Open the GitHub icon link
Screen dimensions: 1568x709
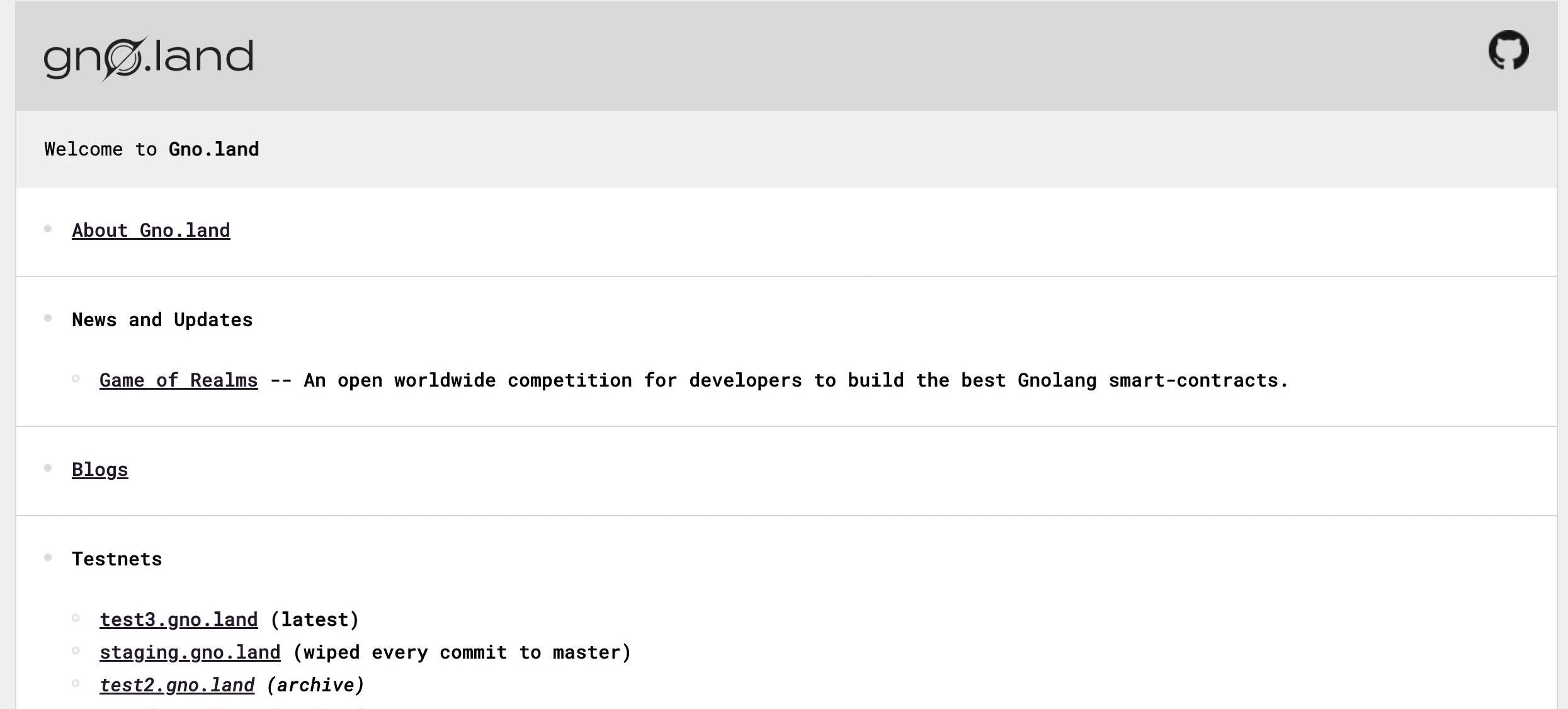(x=1508, y=50)
